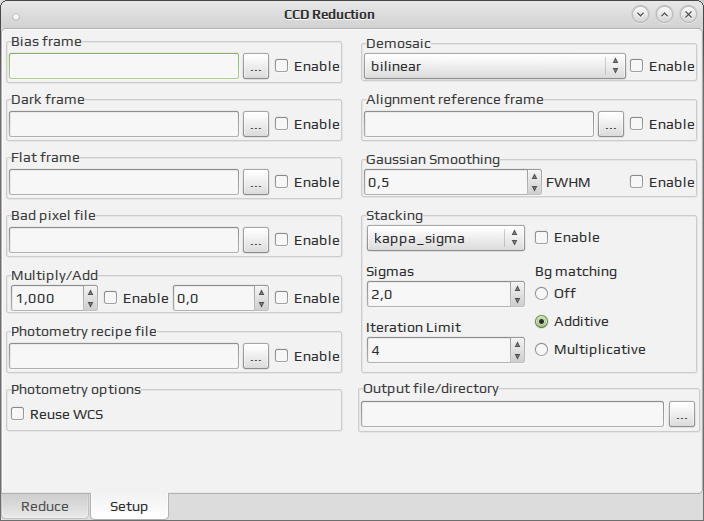Click the Gaussian Smoothing 0,5 value field
The width and height of the screenshot is (704, 521).
tap(446, 182)
